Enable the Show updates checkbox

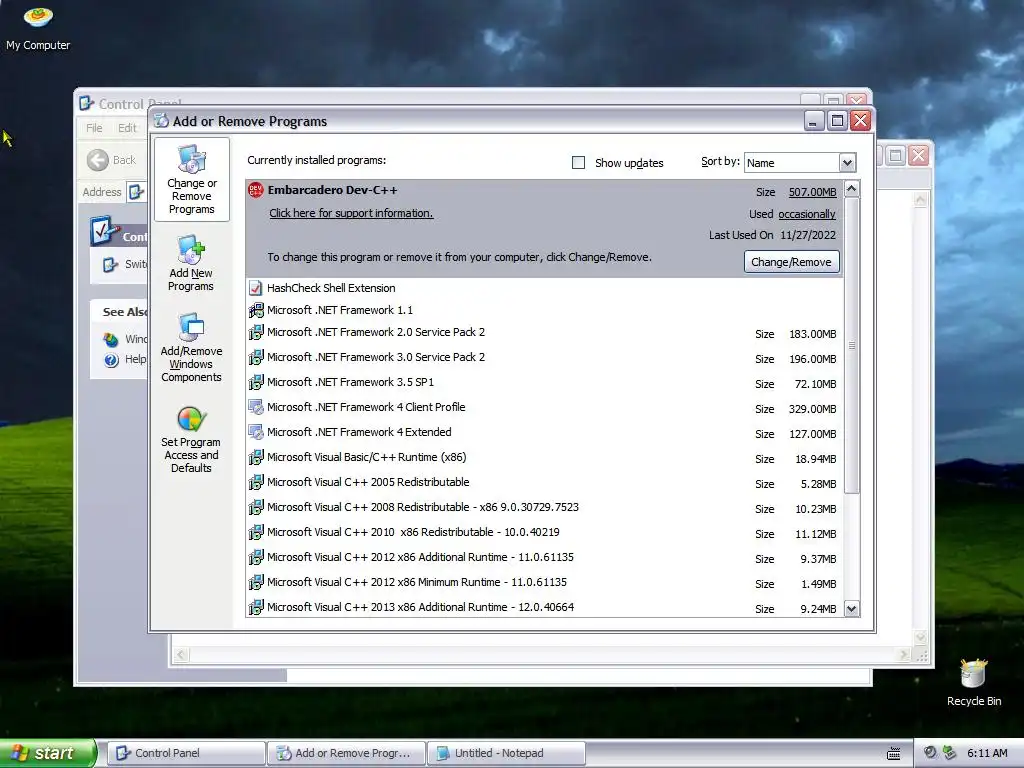click(x=578, y=163)
